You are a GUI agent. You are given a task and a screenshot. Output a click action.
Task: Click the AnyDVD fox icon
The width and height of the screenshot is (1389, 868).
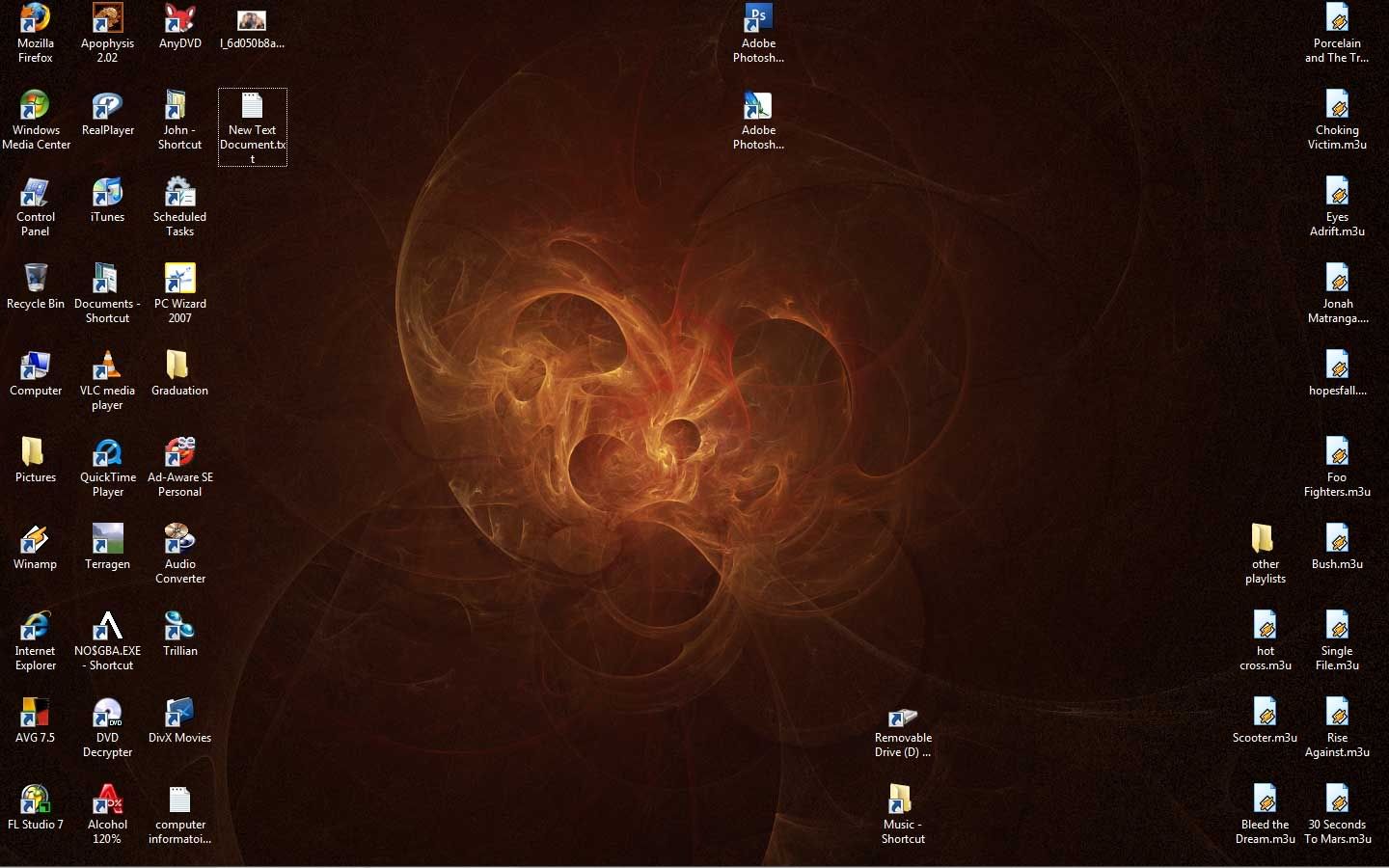pos(179,18)
